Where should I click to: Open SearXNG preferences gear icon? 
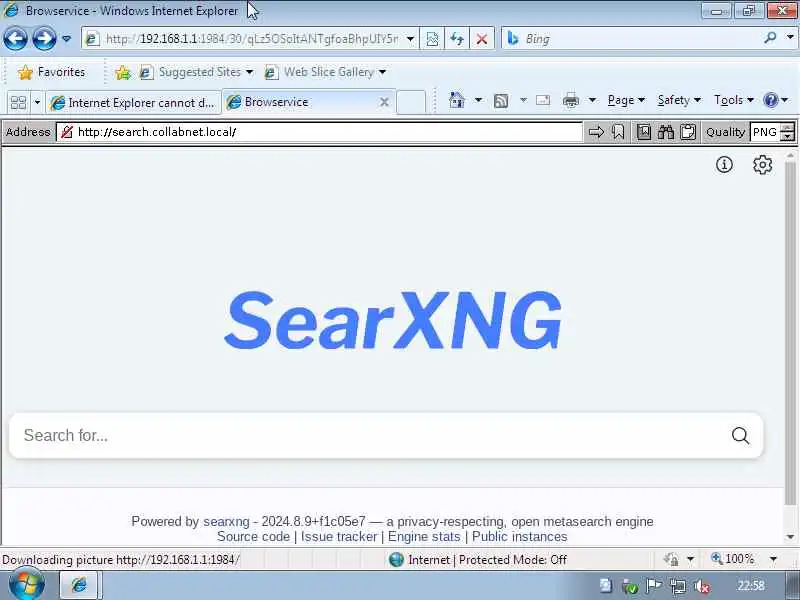pos(762,164)
